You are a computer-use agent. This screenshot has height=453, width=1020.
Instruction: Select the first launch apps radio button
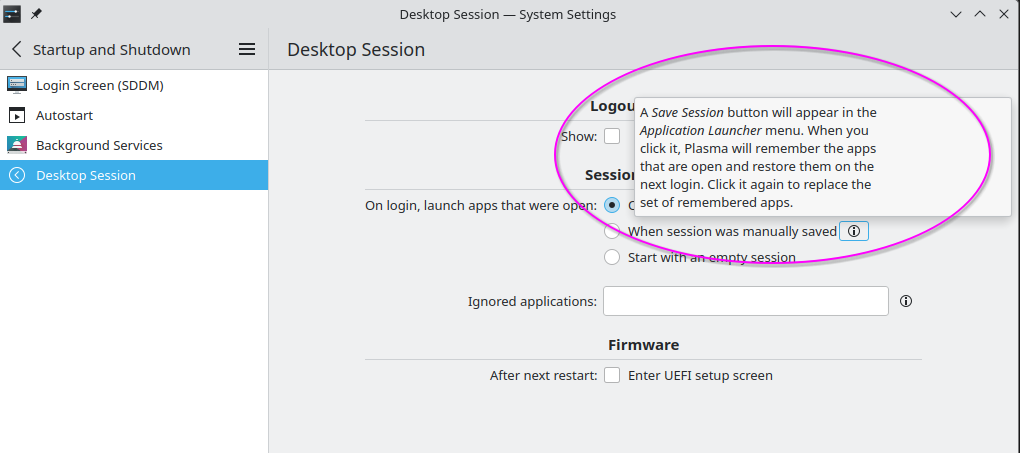pos(611,205)
